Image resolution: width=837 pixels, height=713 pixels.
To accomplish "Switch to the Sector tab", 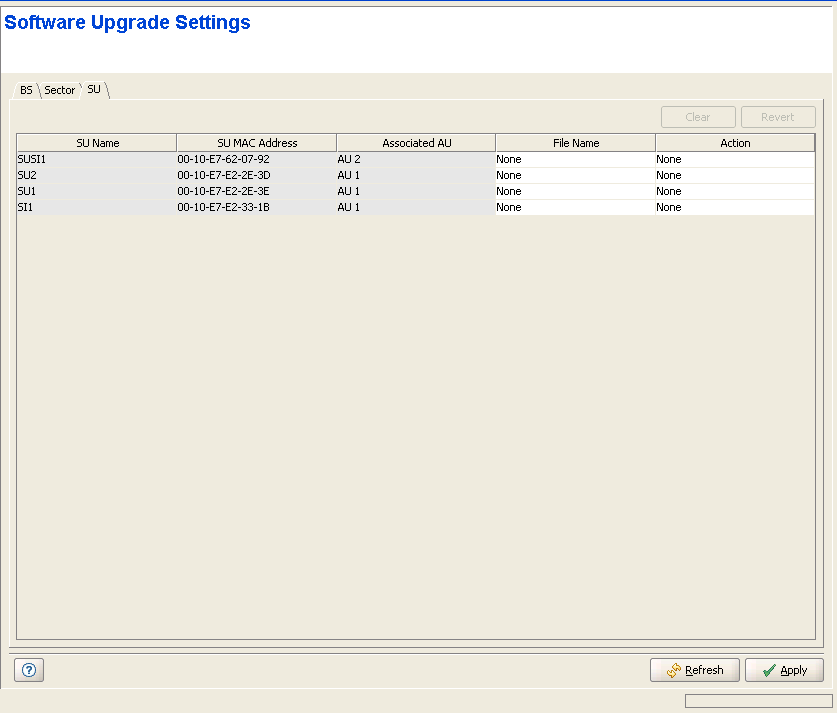I will click(x=60, y=90).
